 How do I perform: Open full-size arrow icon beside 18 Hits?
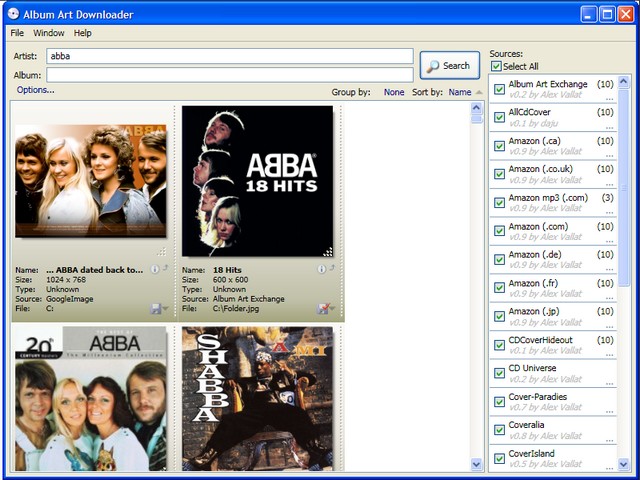(332, 268)
